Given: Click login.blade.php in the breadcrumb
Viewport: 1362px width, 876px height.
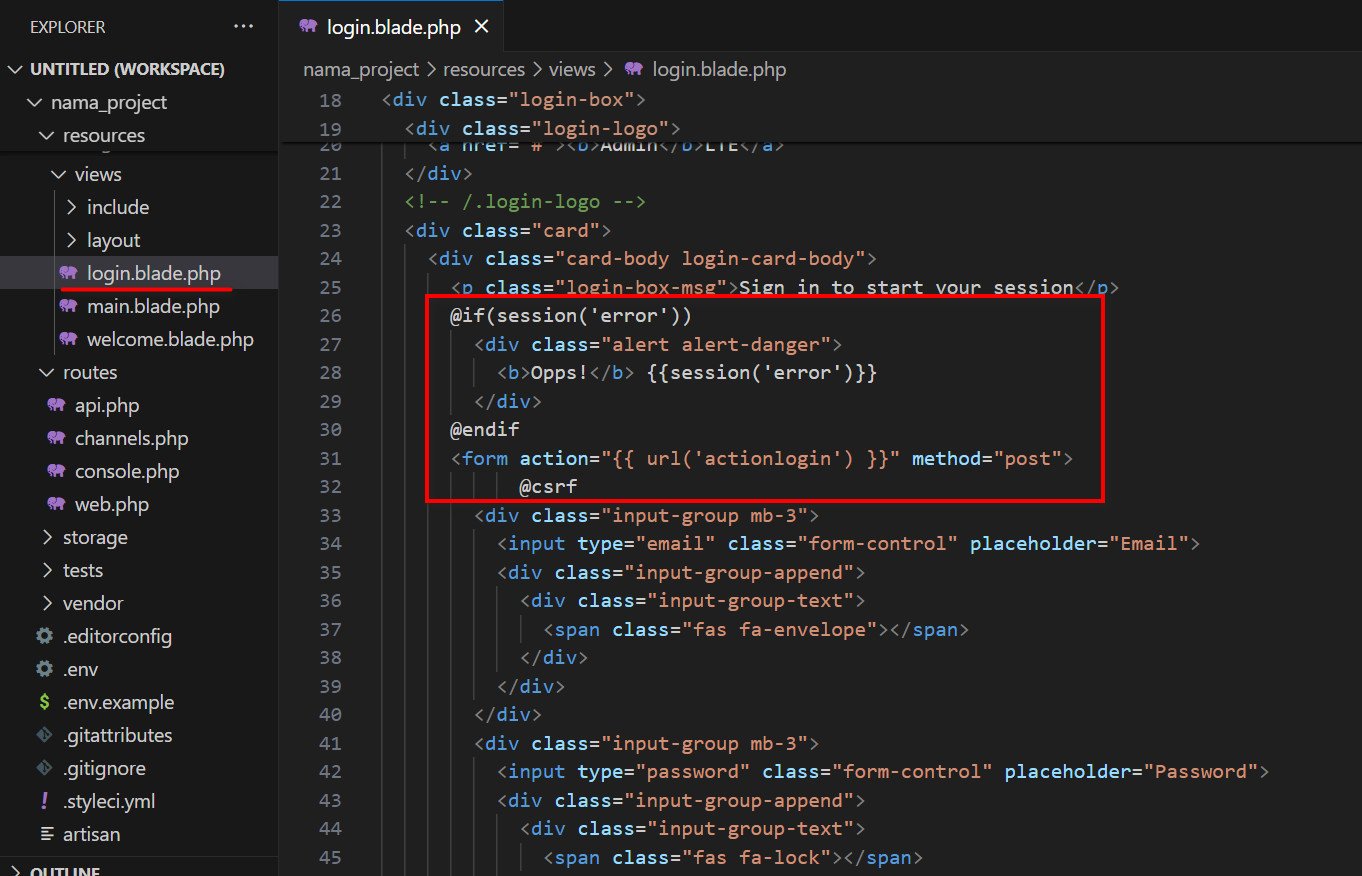Looking at the screenshot, I should 719,69.
